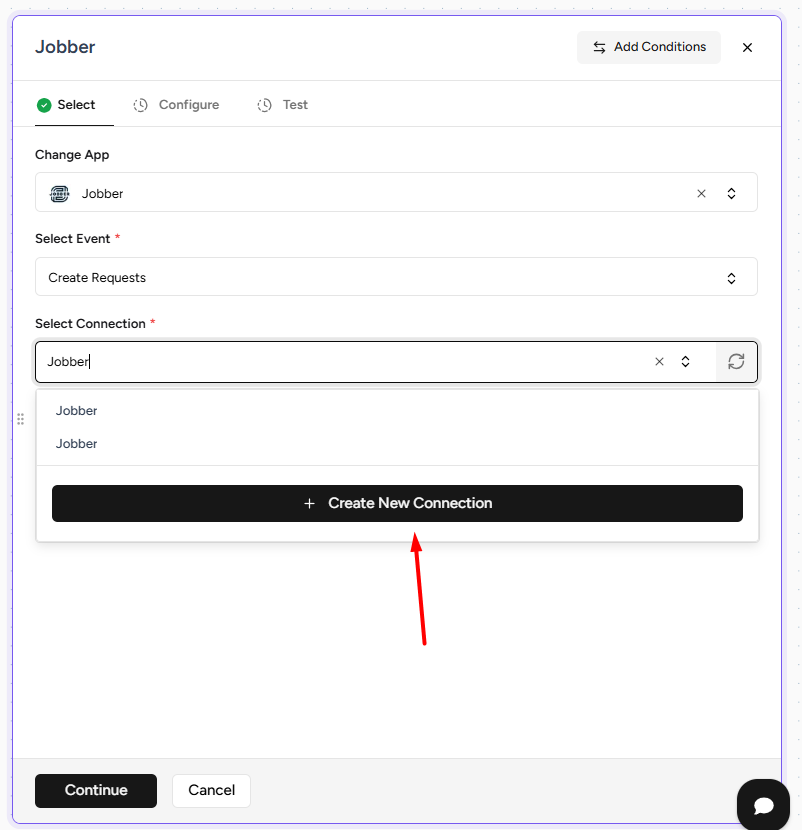The height and width of the screenshot is (830, 802).
Task: Cancel the Jobber setup
Action: click(x=211, y=790)
